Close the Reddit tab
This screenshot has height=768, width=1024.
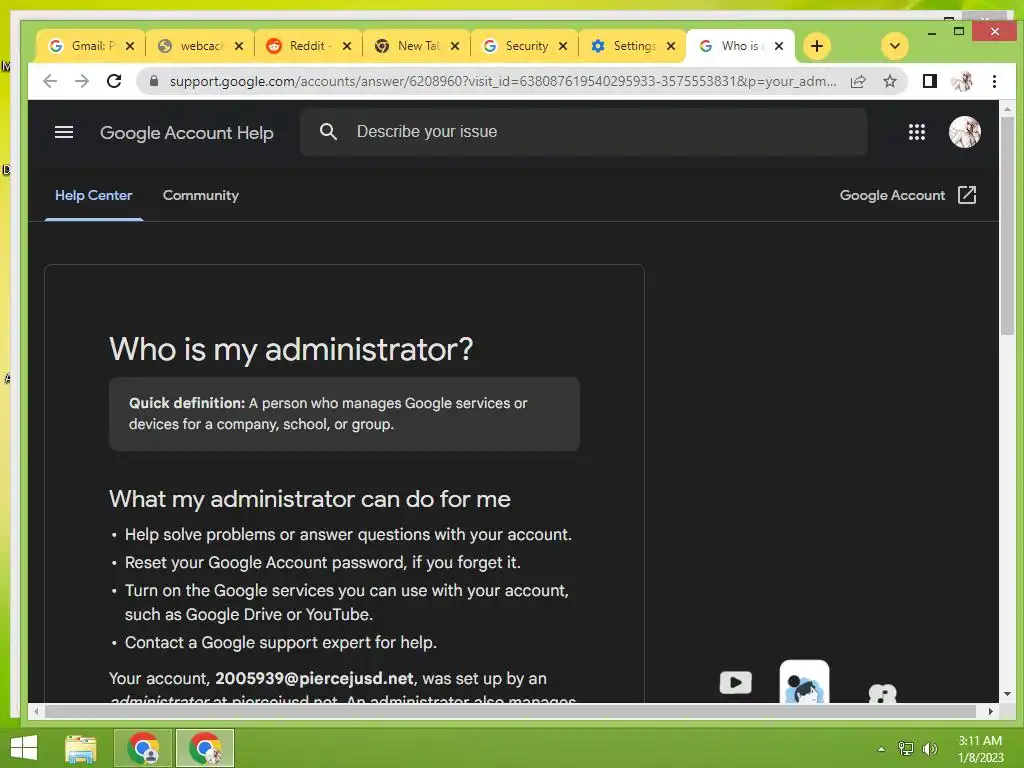347,46
